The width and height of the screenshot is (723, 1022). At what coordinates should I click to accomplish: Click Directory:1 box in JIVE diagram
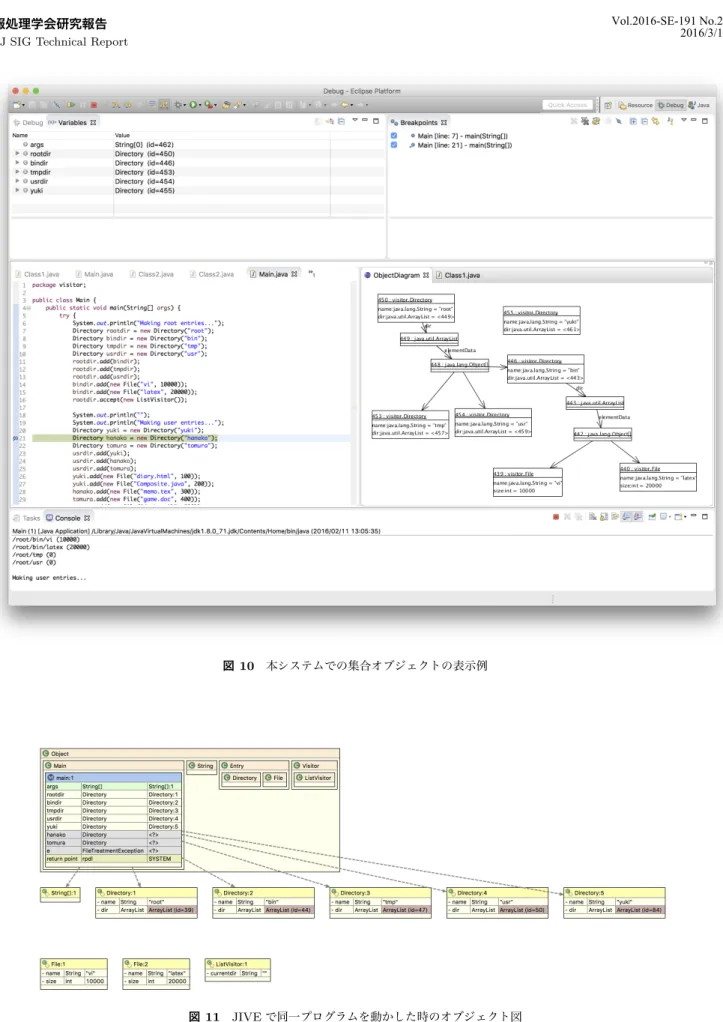point(146,903)
